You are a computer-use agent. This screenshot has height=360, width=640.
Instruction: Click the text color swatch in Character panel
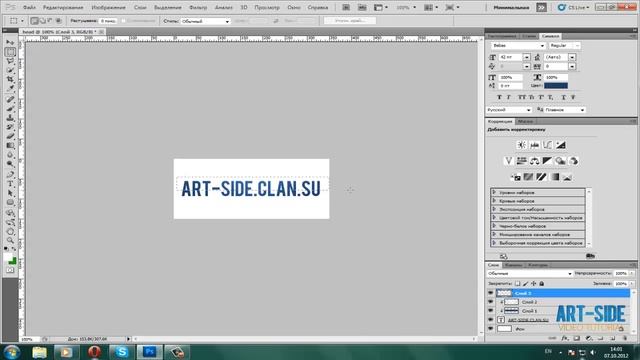click(556, 86)
